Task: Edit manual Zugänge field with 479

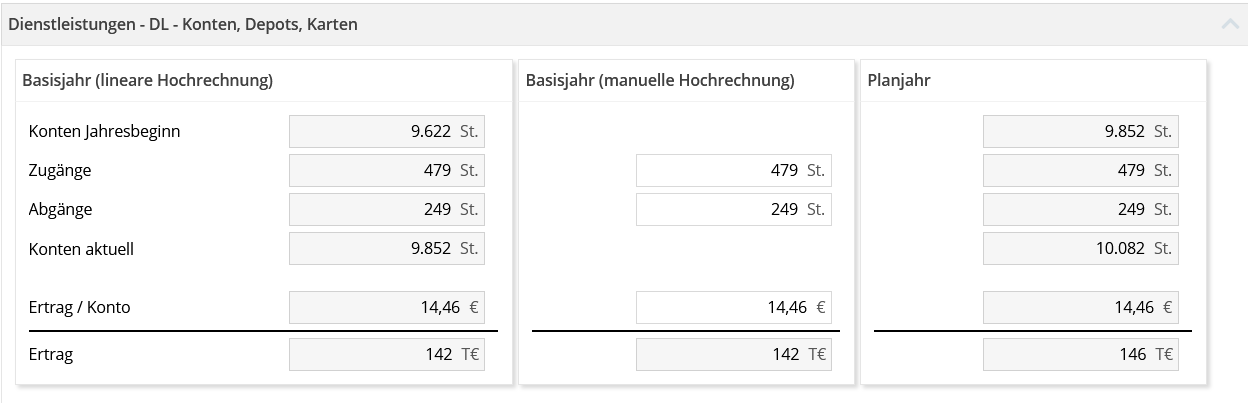Action: pos(734,170)
